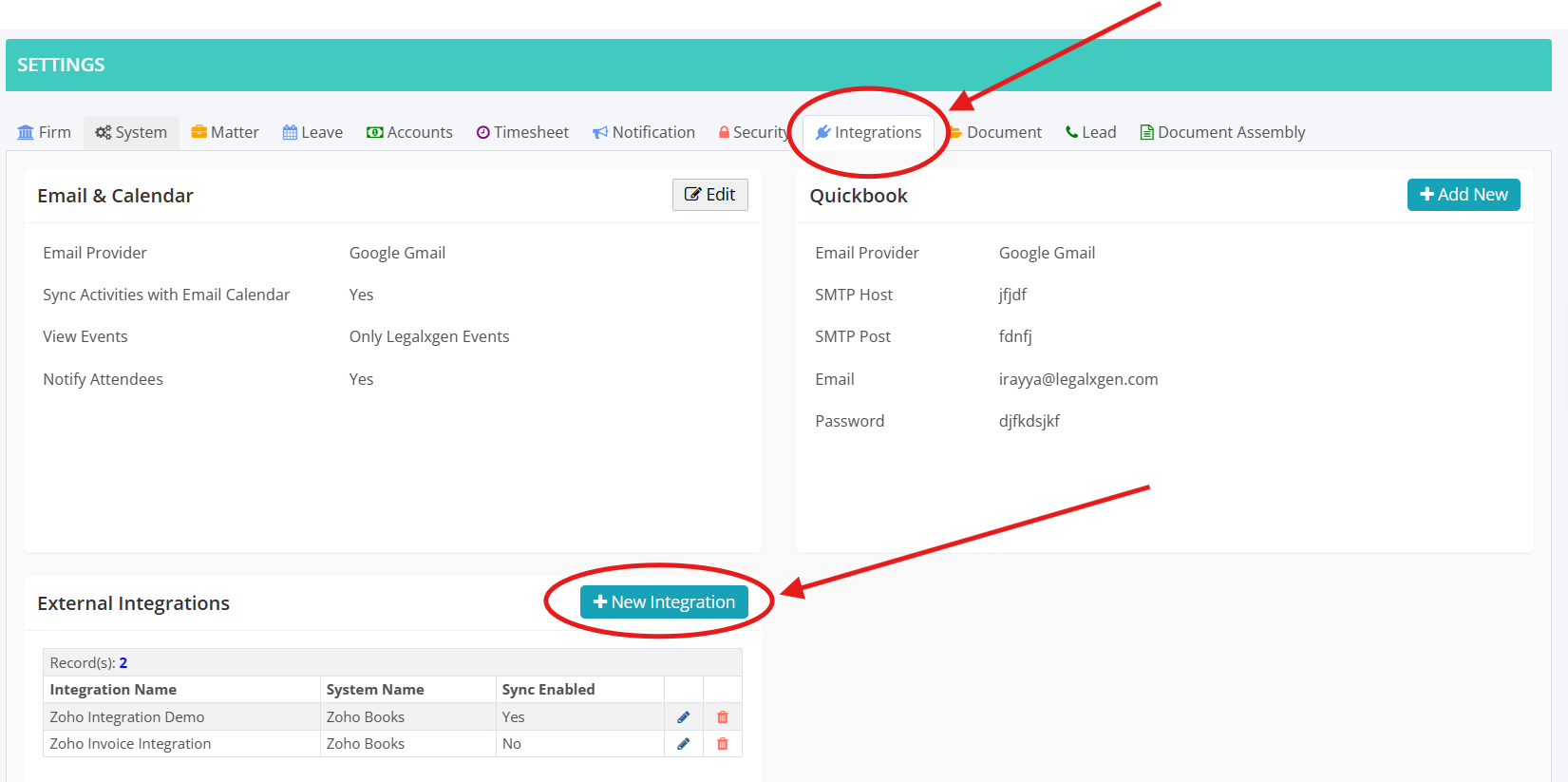Switch to the System tab
Viewport: 1568px width, 782px height.
pos(131,132)
